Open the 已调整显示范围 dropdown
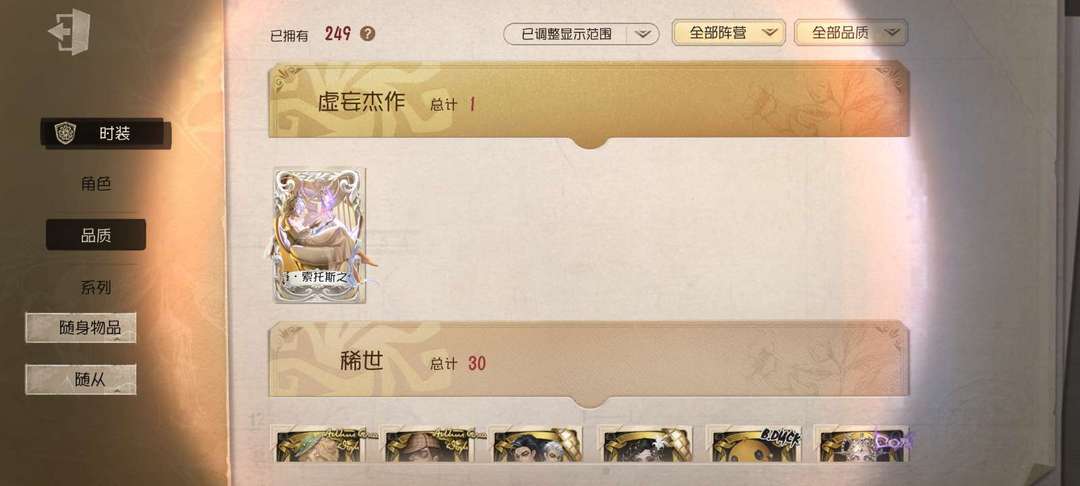The height and width of the screenshot is (486, 1080). pyautogui.click(x=581, y=34)
